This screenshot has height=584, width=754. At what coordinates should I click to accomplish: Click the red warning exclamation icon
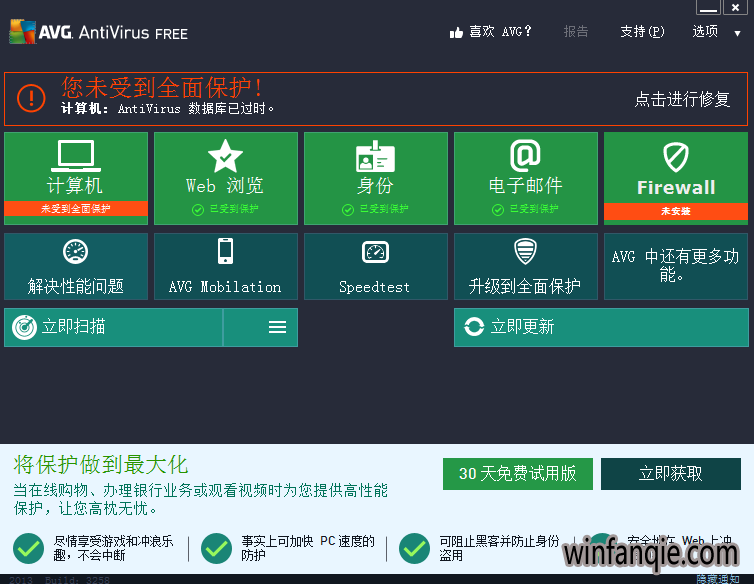31,98
